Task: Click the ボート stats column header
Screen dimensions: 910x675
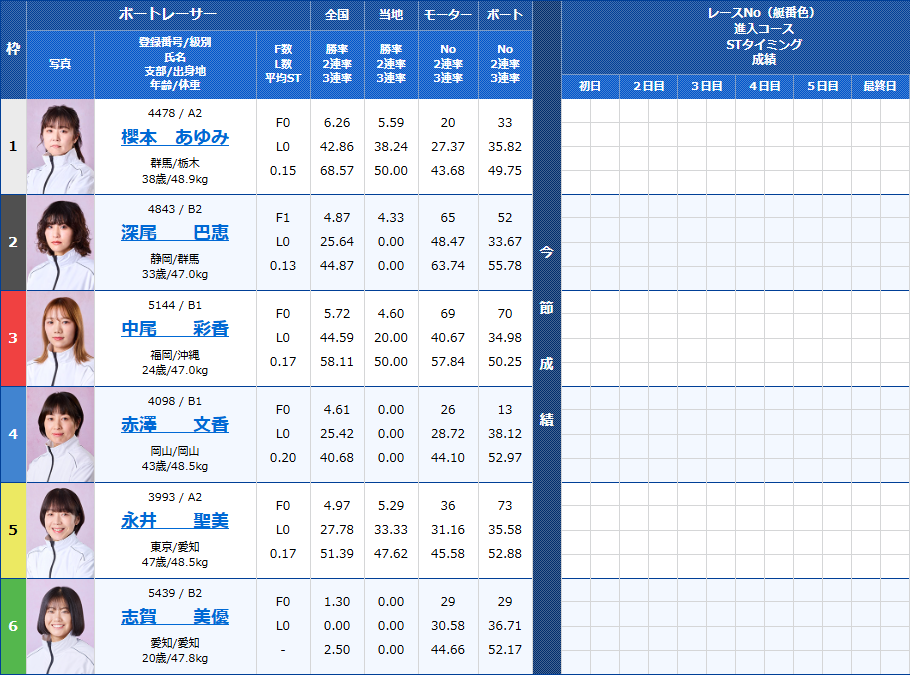Action: click(504, 14)
